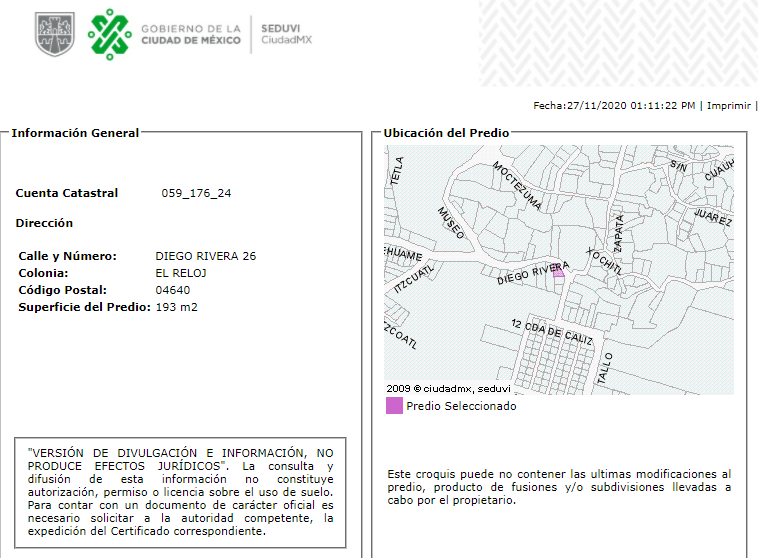Click the Calle y Número label
The width and height of the screenshot is (758, 558).
pyautogui.click(x=67, y=256)
